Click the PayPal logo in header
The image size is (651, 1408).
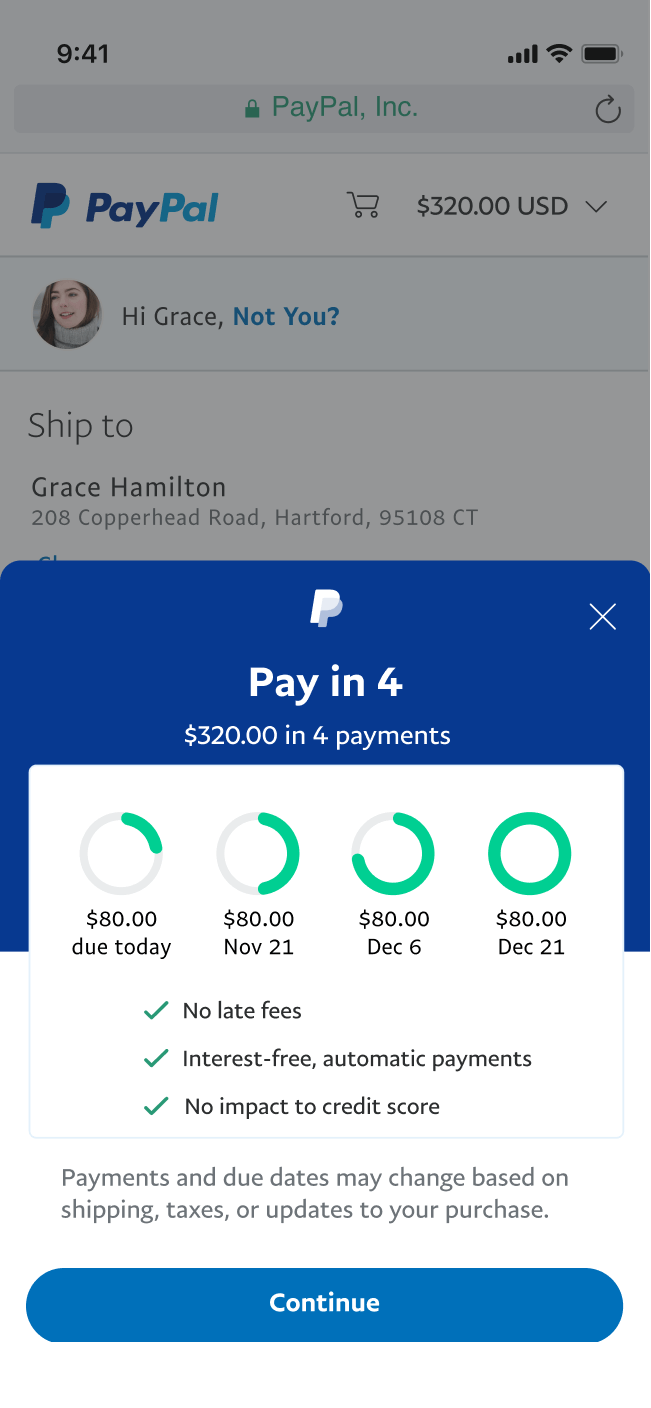pyautogui.click(x=125, y=206)
